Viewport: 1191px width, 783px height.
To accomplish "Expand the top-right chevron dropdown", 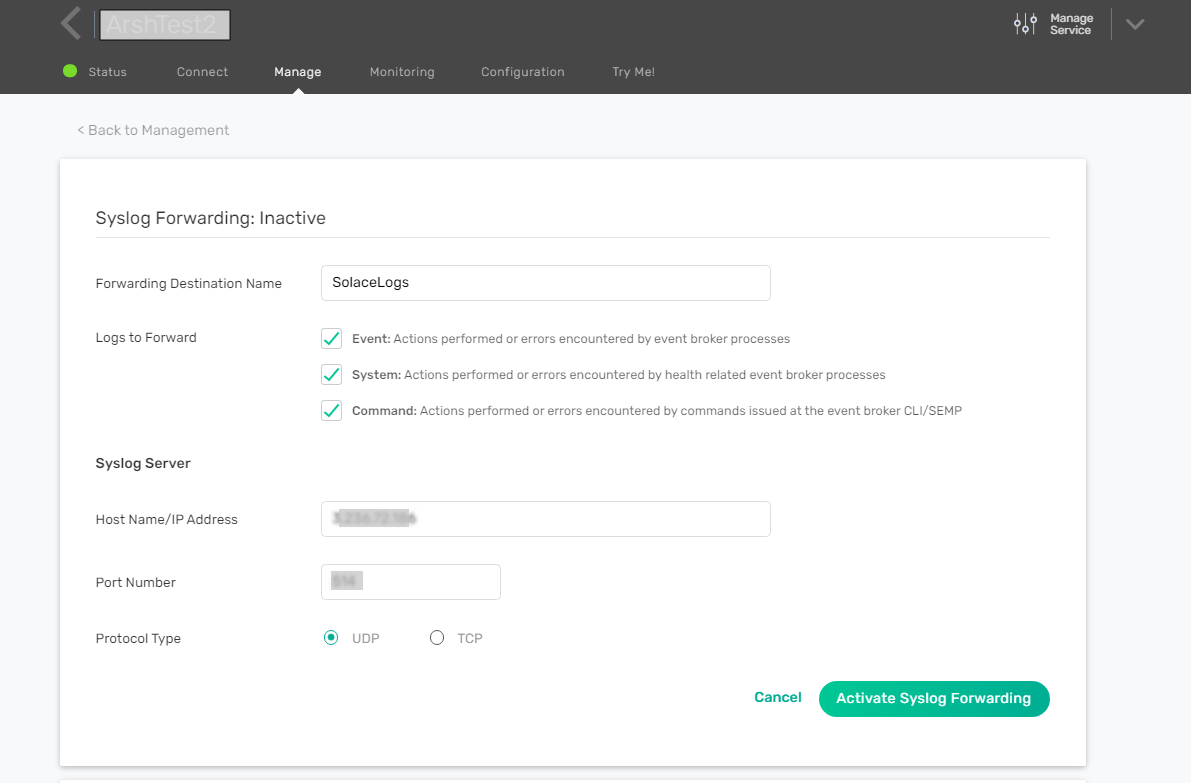I will (1134, 25).
